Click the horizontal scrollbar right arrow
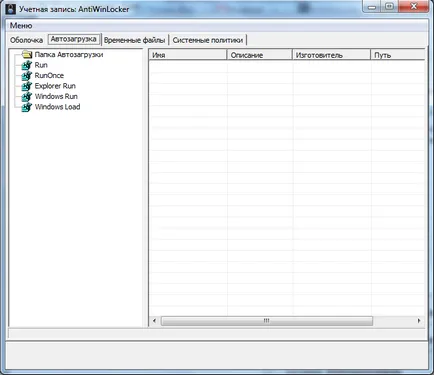The height and width of the screenshot is (375, 434). click(419, 321)
